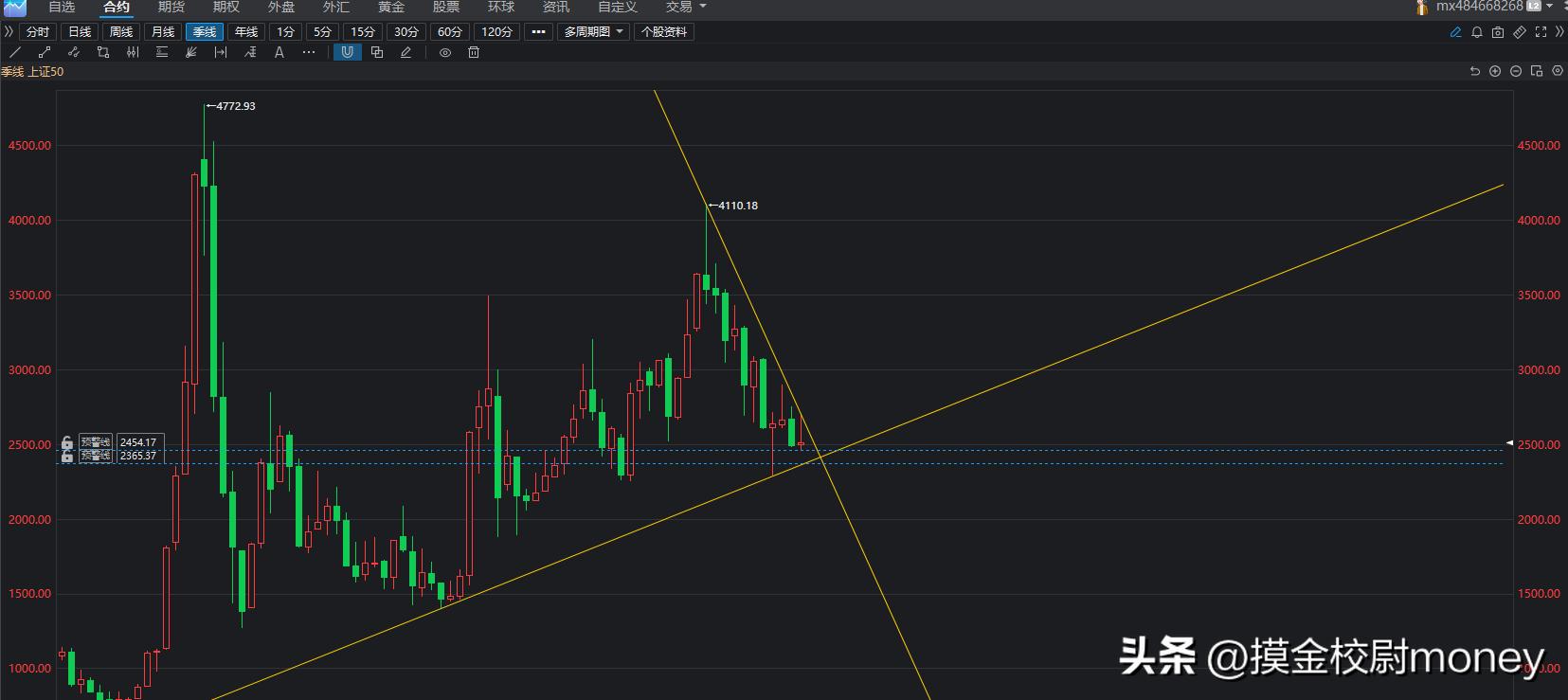Choose the fan lines drawing tool
The height and width of the screenshot is (700, 1568).
click(191, 53)
